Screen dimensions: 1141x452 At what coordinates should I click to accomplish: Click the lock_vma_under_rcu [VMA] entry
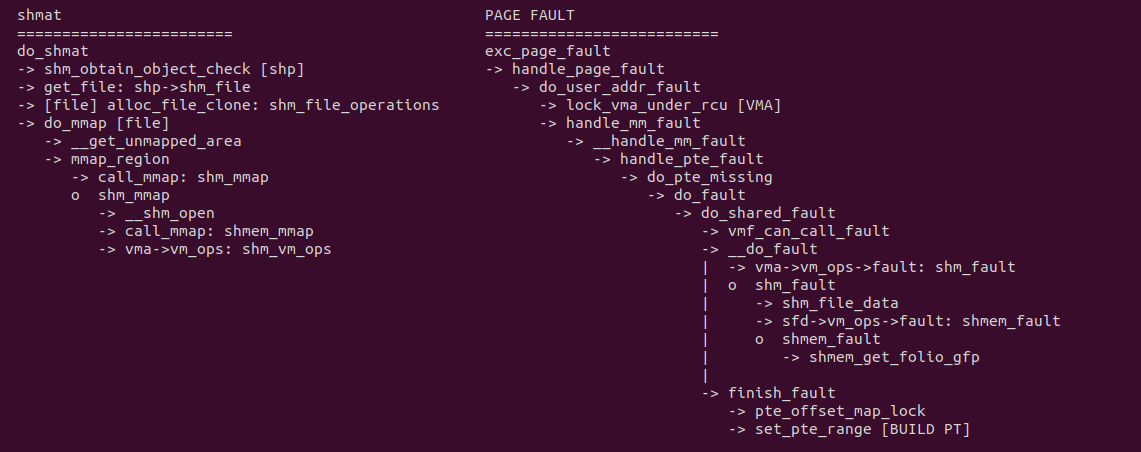click(673, 105)
